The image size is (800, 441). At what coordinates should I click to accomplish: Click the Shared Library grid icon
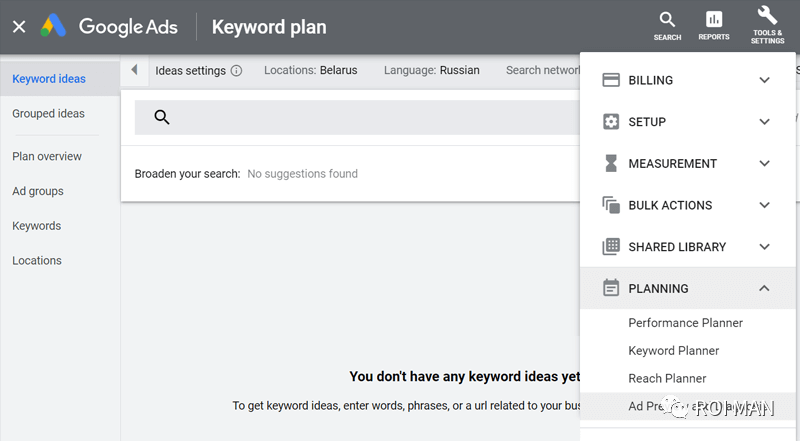[611, 247]
